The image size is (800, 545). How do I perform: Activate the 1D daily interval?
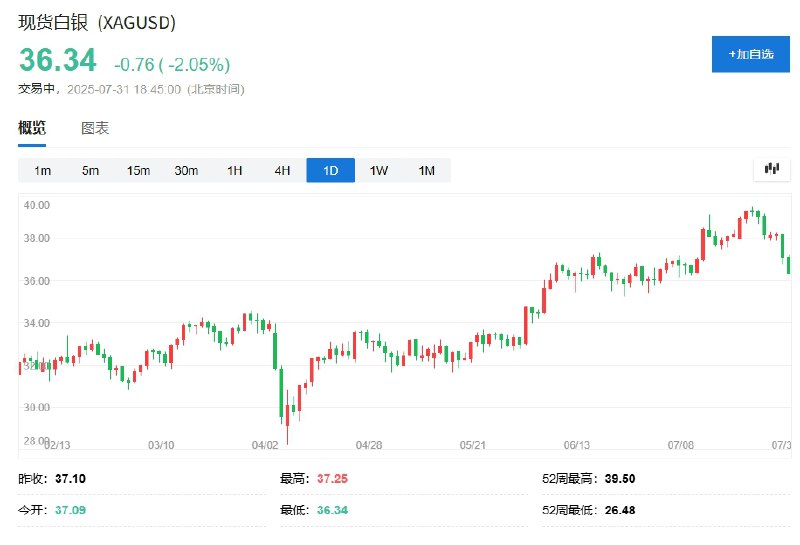(331, 170)
